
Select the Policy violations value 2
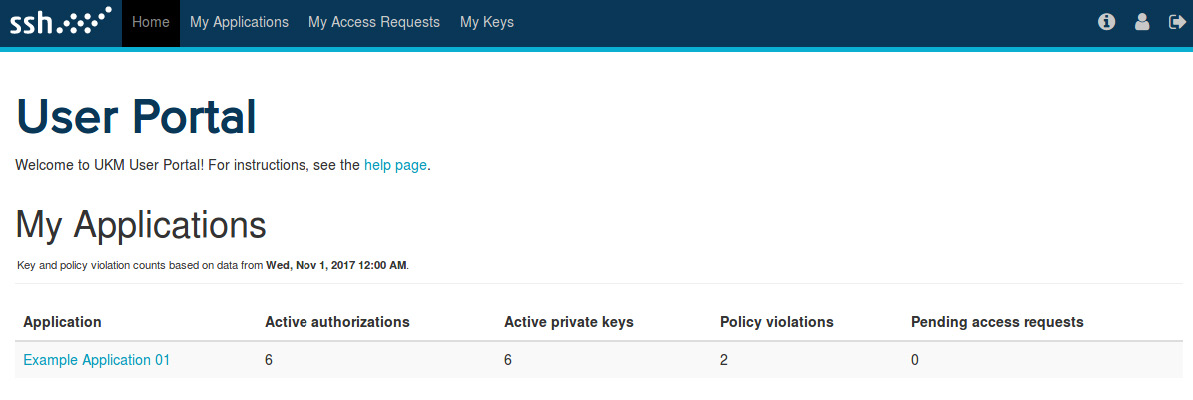tap(724, 360)
